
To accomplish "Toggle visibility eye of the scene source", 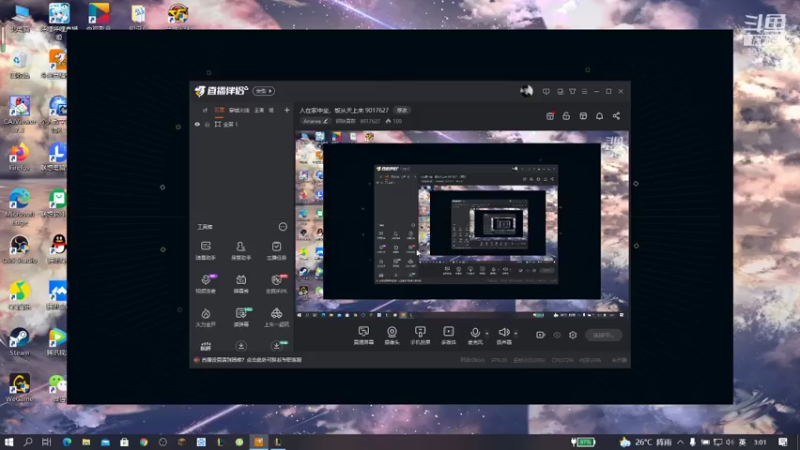I will (197, 125).
